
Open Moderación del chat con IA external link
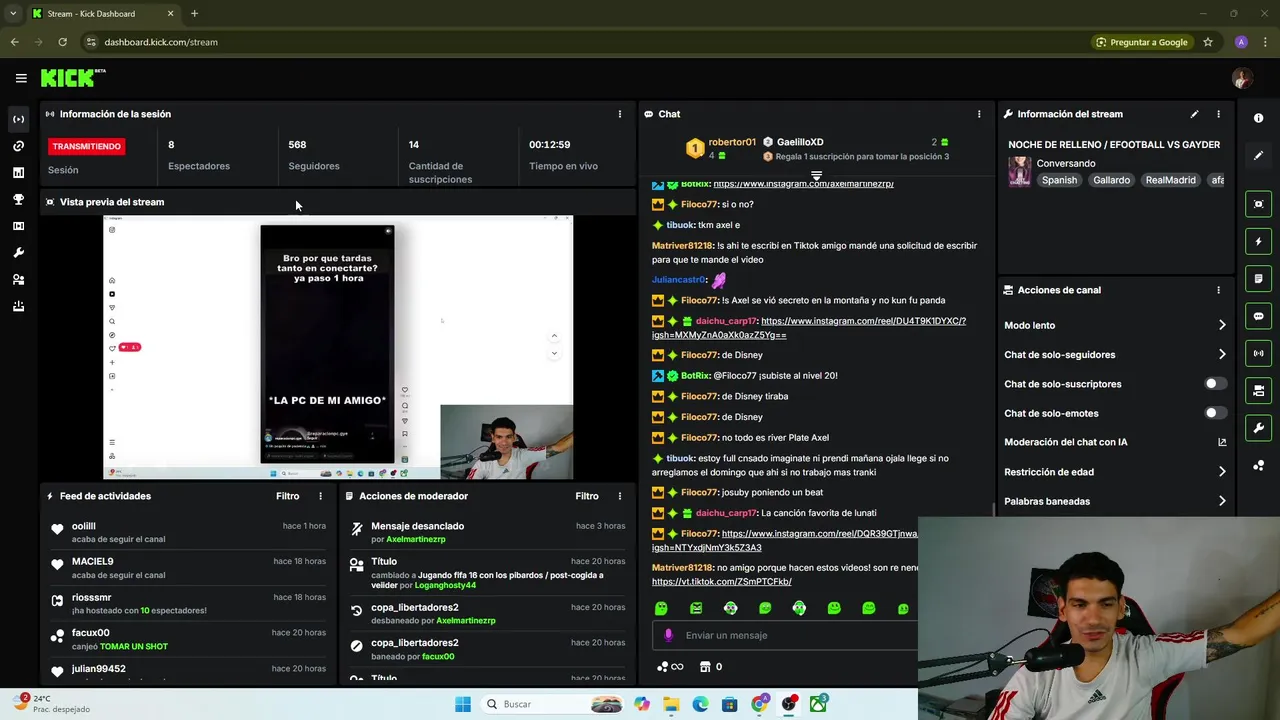1222,442
